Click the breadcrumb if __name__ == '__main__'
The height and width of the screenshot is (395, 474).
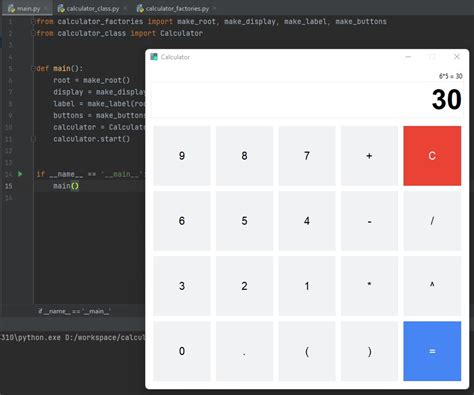(x=75, y=311)
